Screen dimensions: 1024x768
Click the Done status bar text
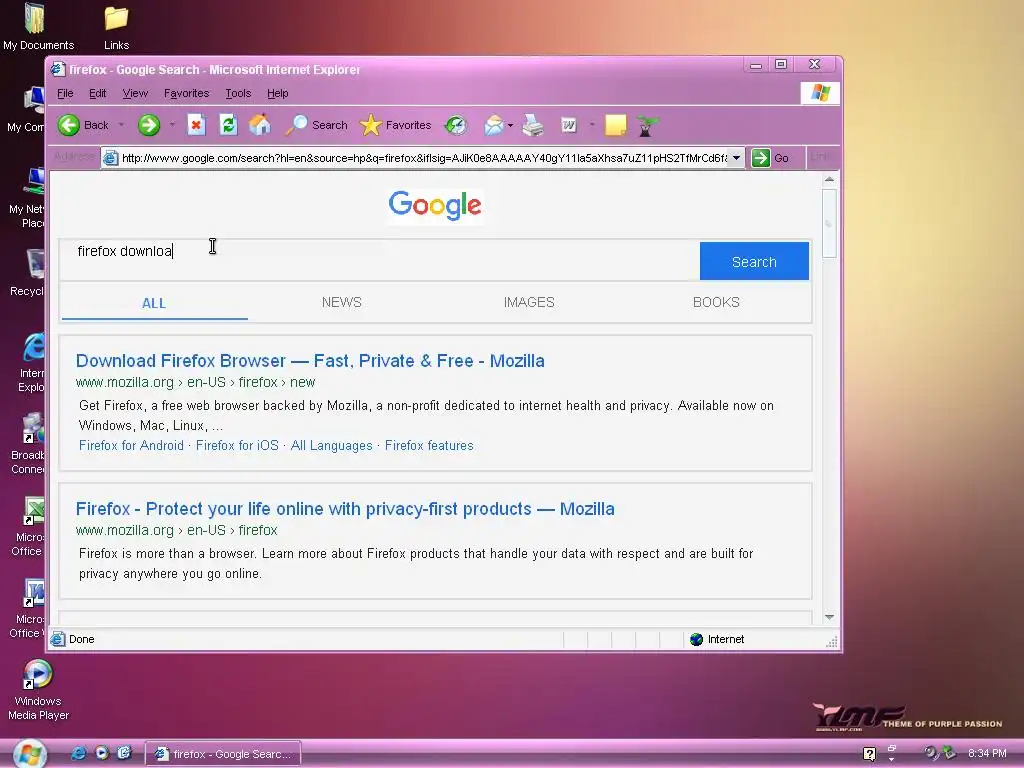pyautogui.click(x=82, y=639)
